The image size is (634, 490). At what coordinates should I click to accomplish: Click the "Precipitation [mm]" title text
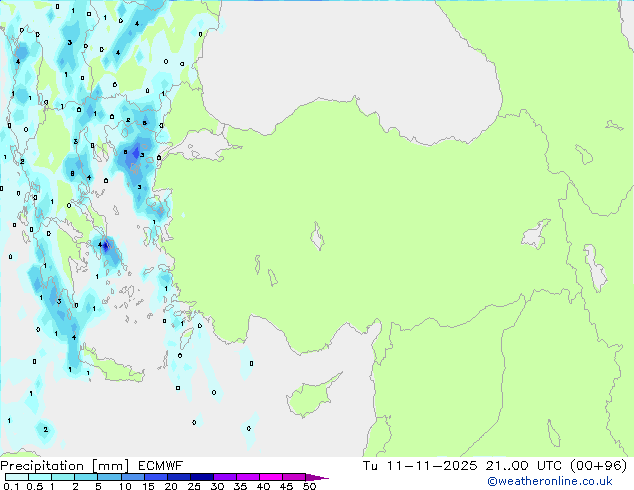pyautogui.click(x=65, y=466)
